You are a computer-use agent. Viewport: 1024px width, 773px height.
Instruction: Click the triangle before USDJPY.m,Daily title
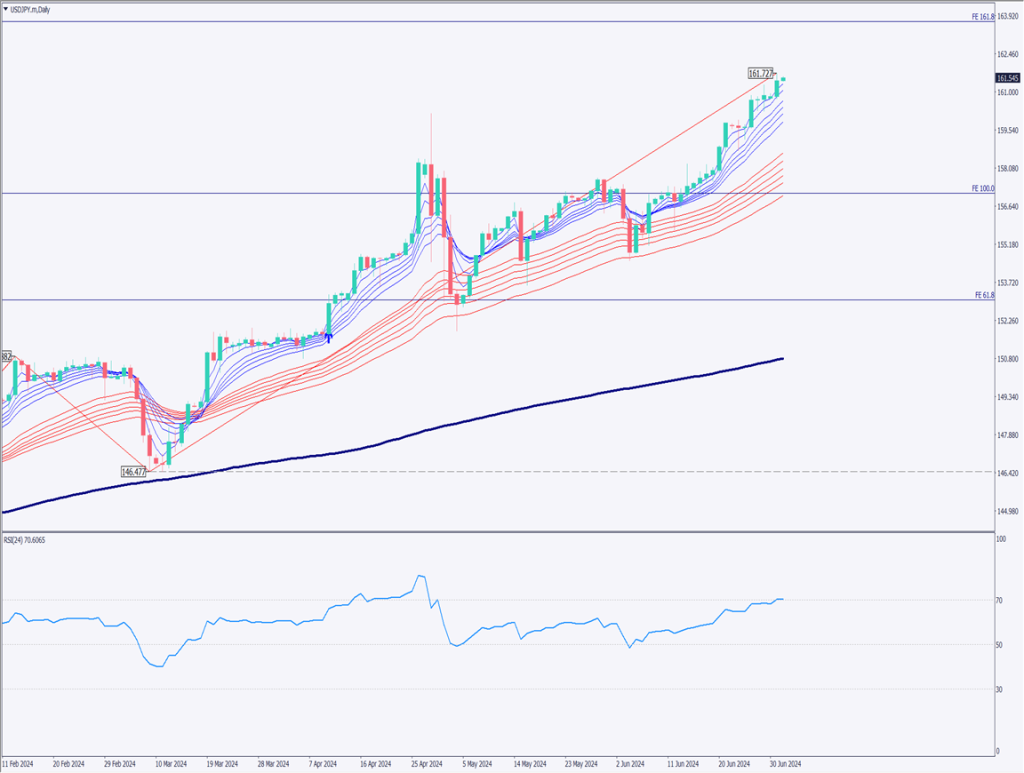click(7, 8)
